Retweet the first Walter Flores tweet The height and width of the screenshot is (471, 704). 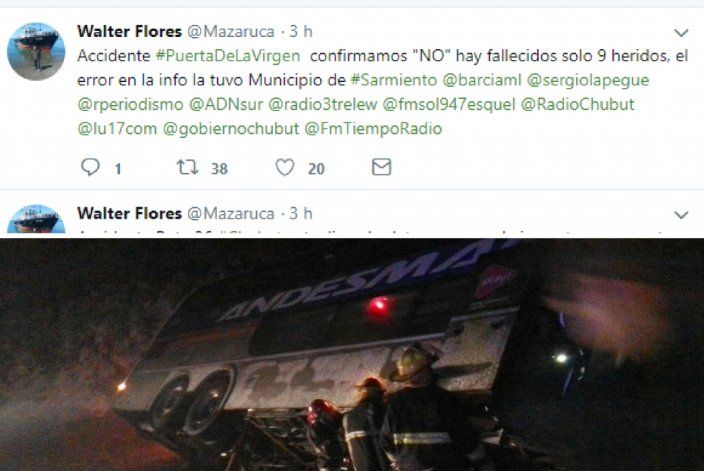coord(187,167)
